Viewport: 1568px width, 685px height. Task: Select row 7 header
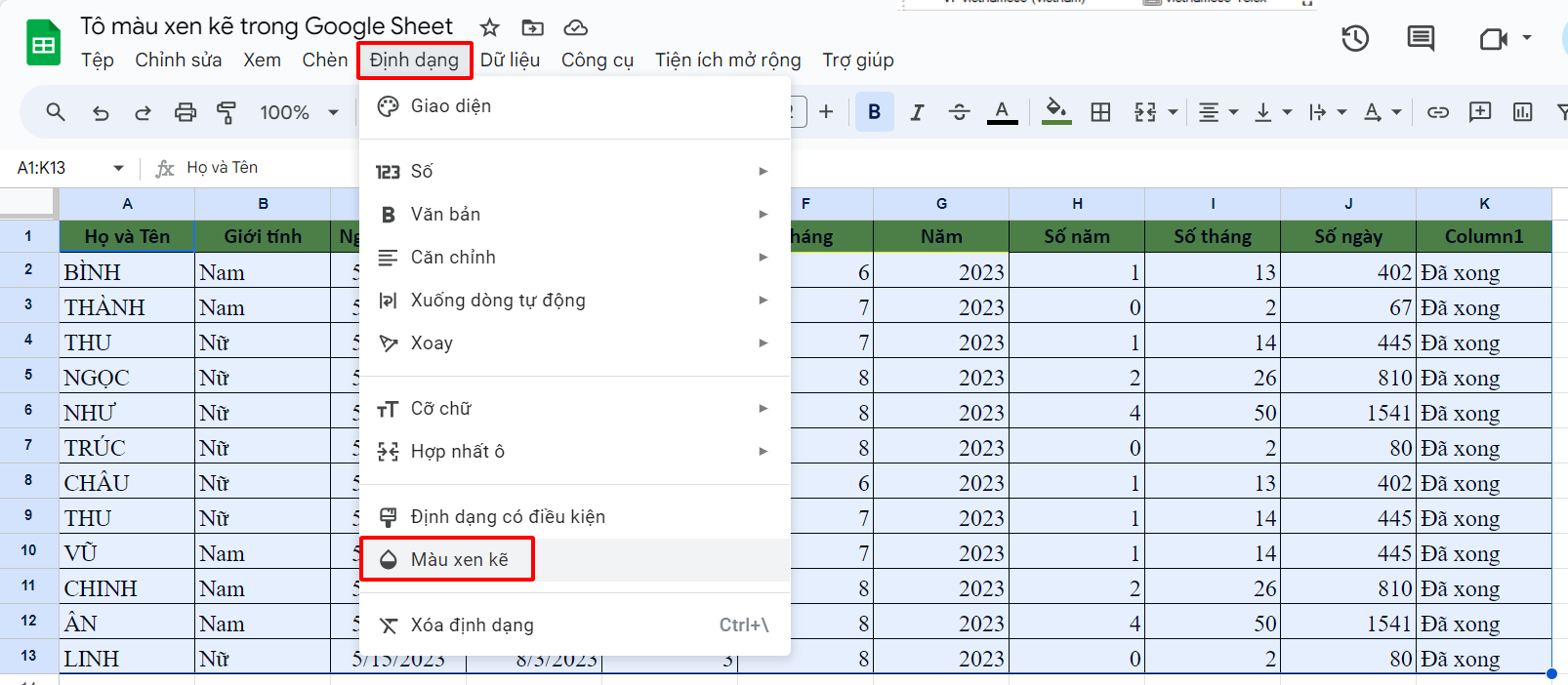click(x=28, y=446)
